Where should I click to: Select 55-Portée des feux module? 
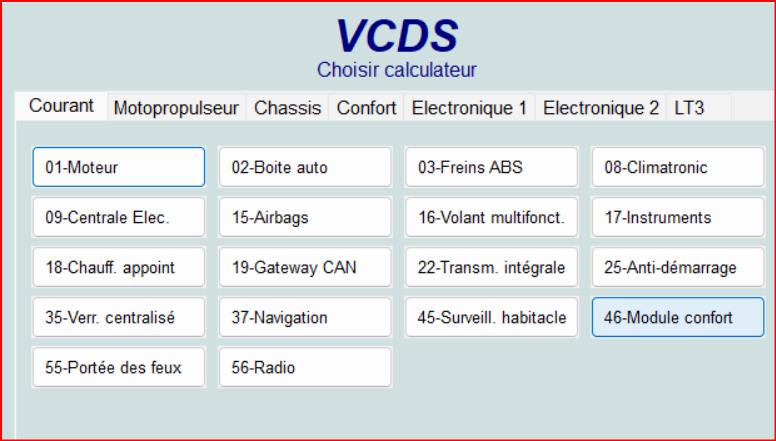(118, 367)
